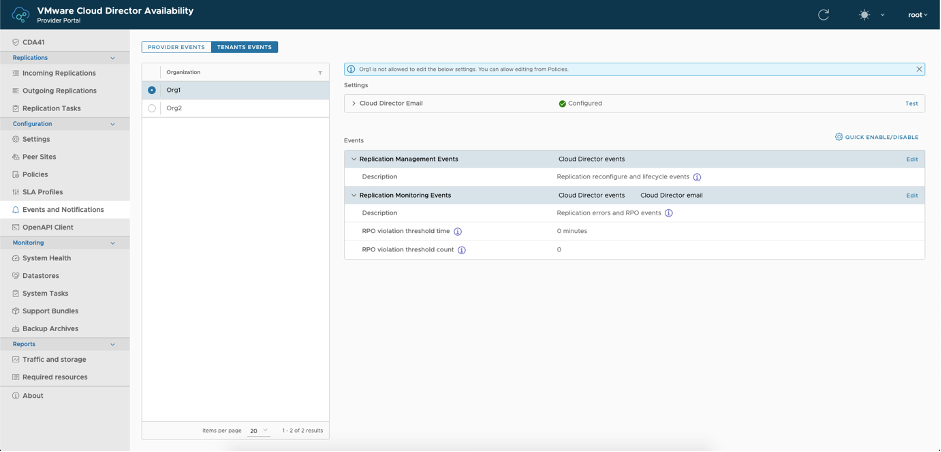This screenshot has height=452, width=941.
Task: Open Incoming Replications in the sidebar
Action: tap(59, 73)
